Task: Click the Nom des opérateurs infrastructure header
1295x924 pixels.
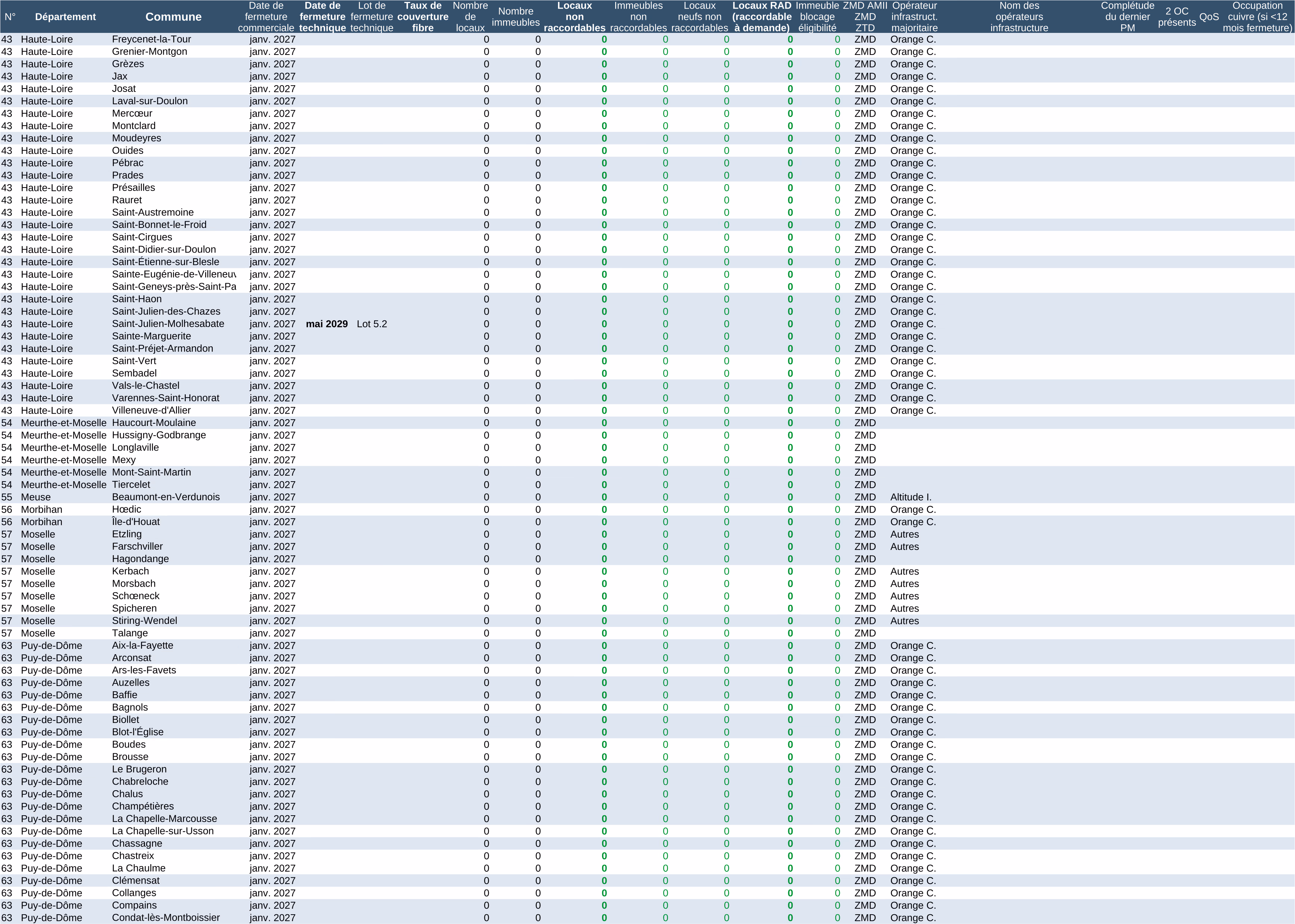Action: (x=1019, y=17)
